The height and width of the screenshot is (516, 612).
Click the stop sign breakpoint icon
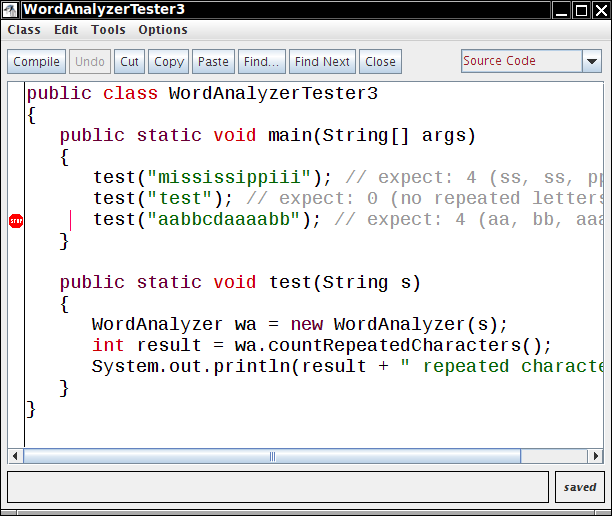pyautogui.click(x=16, y=220)
